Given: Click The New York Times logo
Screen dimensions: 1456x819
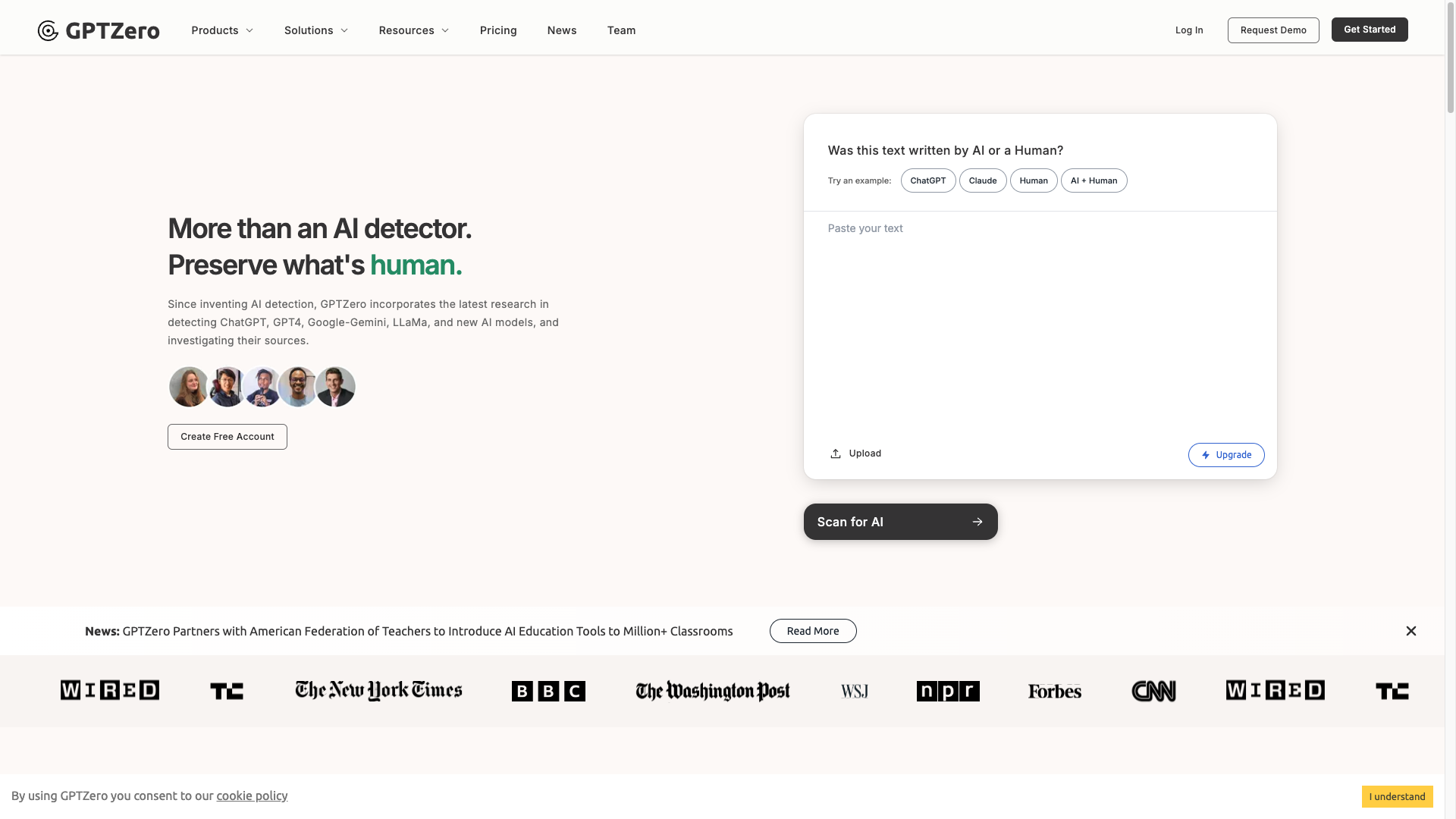Looking at the screenshot, I should point(378,691).
